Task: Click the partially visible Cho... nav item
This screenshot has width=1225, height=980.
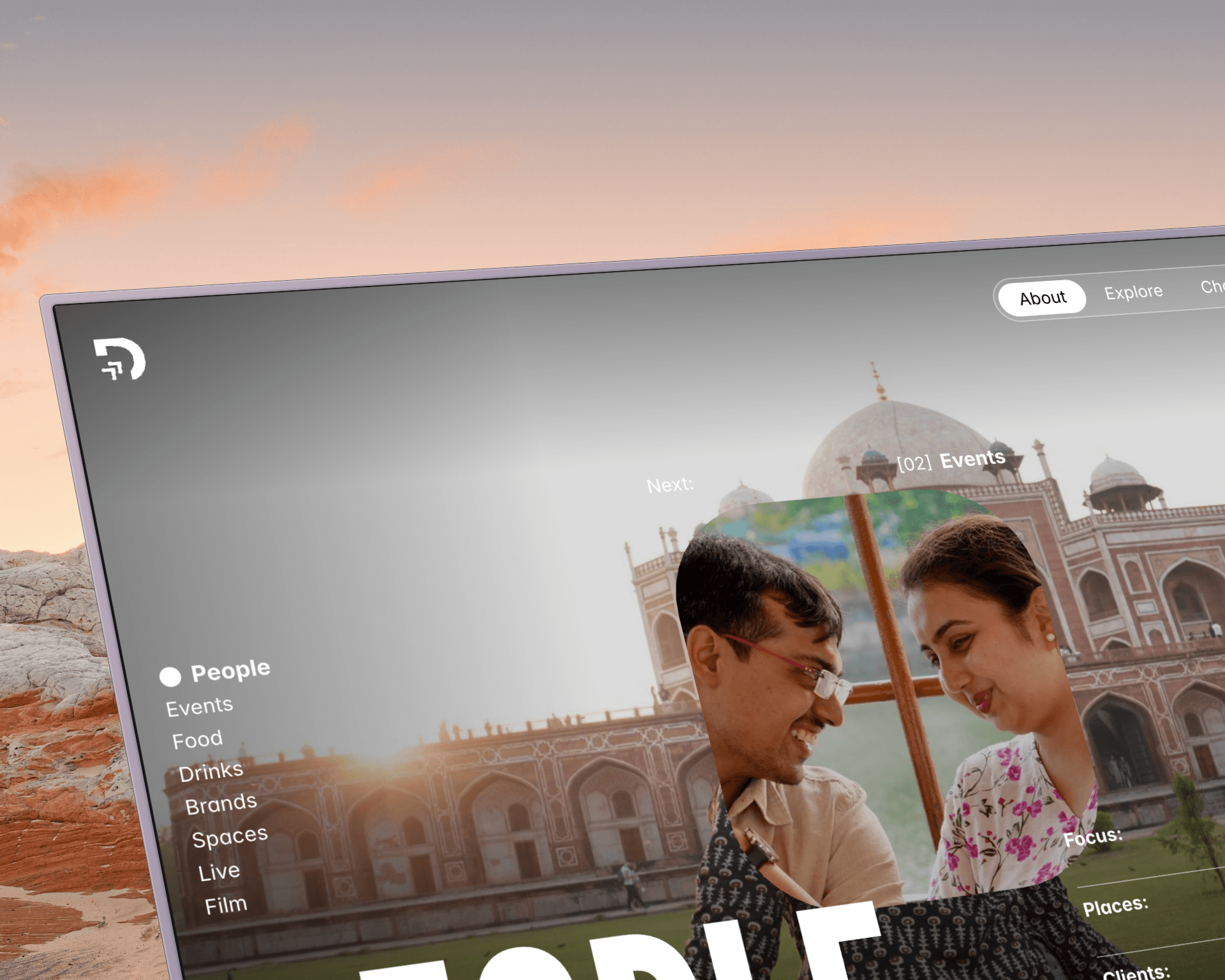Action: (x=1212, y=287)
